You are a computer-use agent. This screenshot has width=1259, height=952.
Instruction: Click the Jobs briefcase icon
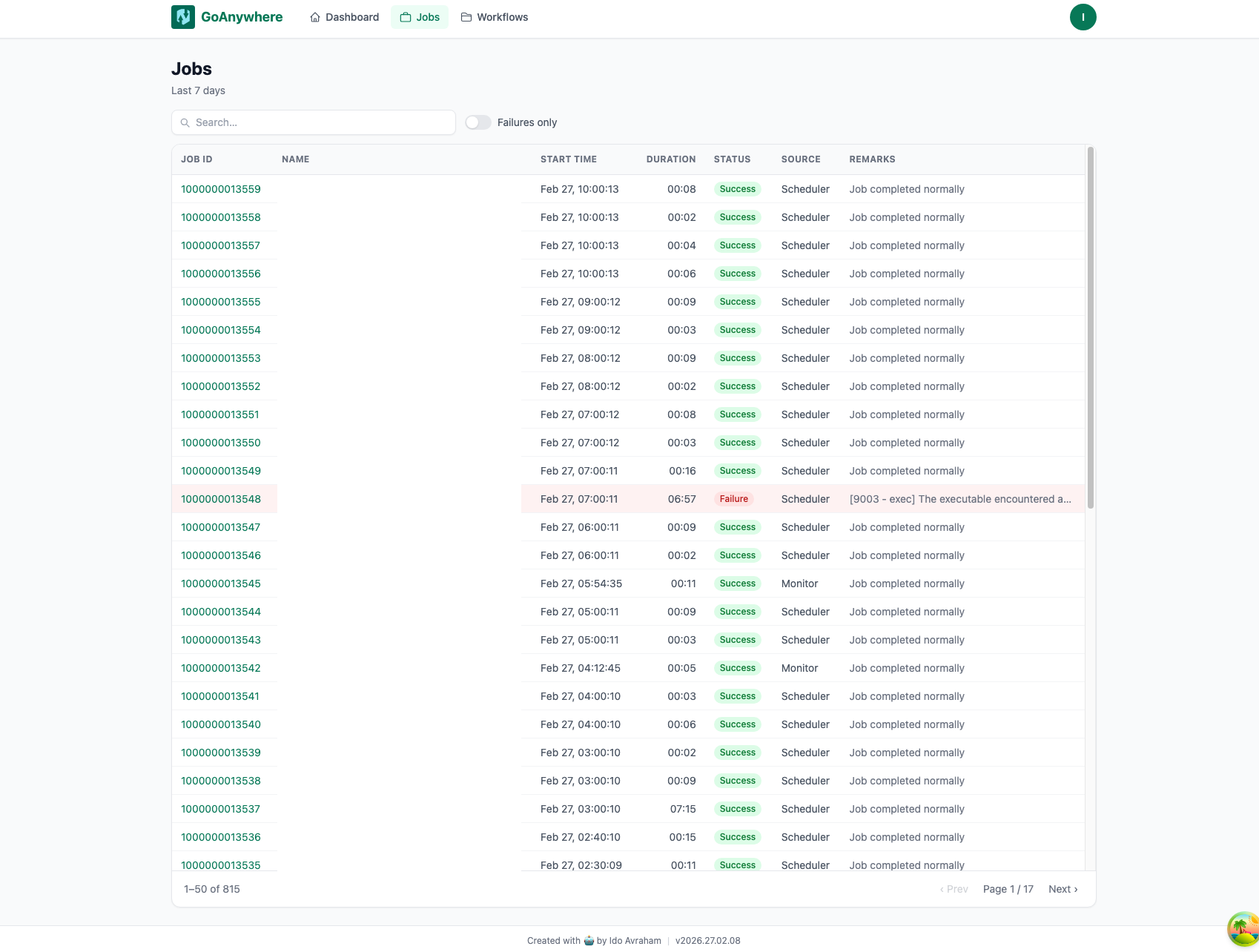point(404,16)
